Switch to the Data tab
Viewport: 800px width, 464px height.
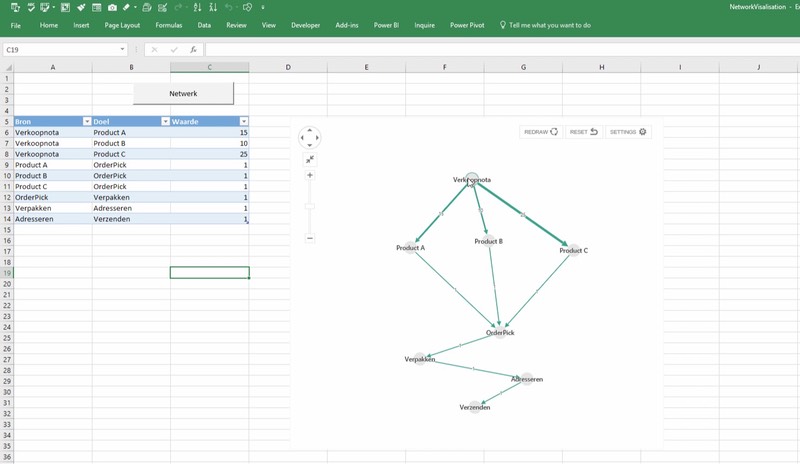tap(204, 25)
